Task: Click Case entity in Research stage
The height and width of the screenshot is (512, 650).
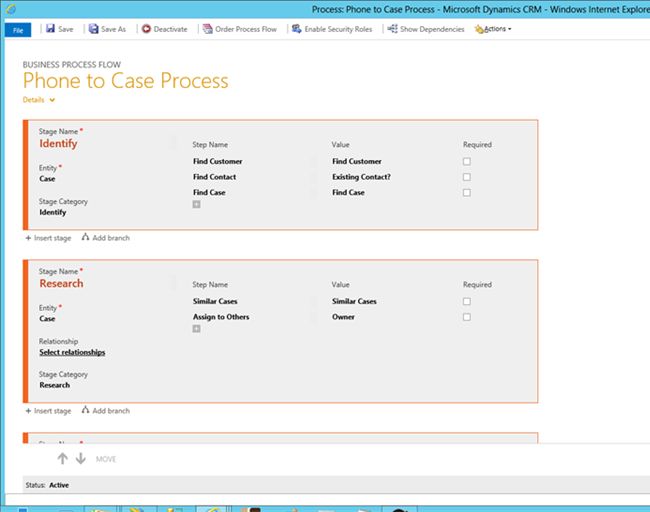Action: point(47,319)
